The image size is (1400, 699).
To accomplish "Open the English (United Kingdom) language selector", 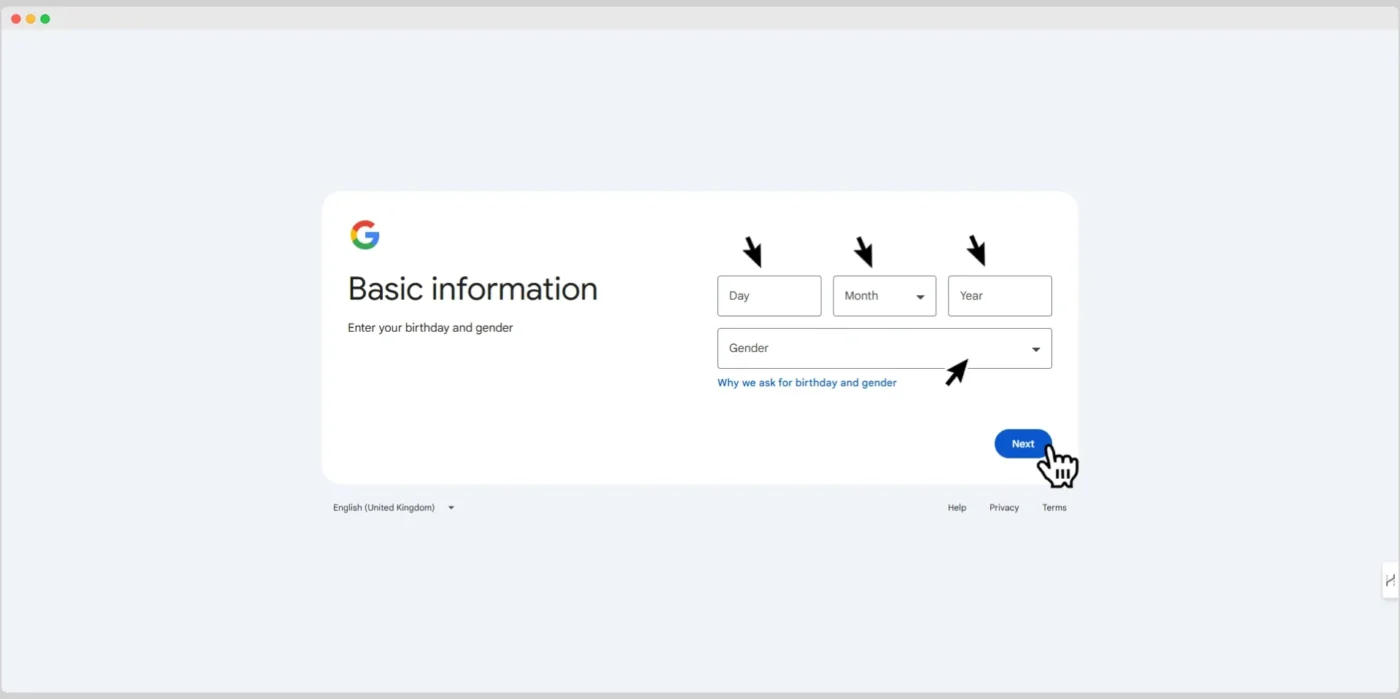I will (x=393, y=508).
